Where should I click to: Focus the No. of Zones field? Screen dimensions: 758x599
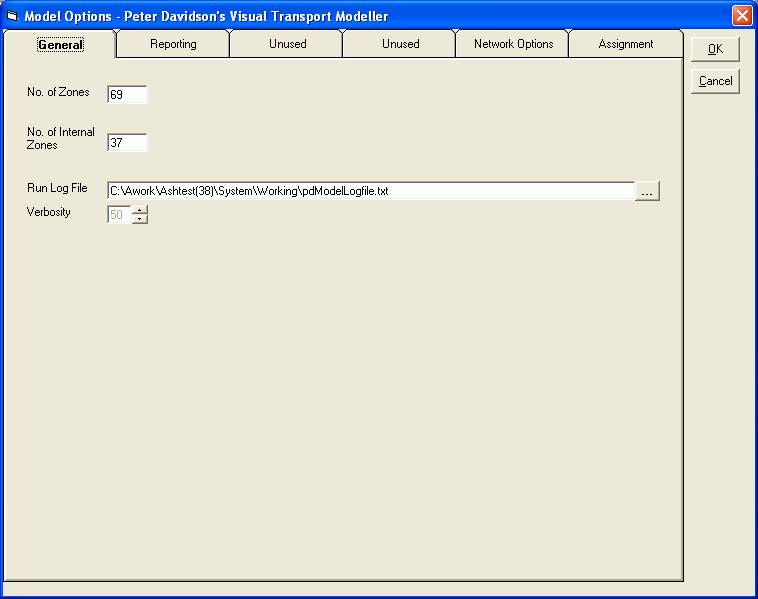click(x=127, y=94)
